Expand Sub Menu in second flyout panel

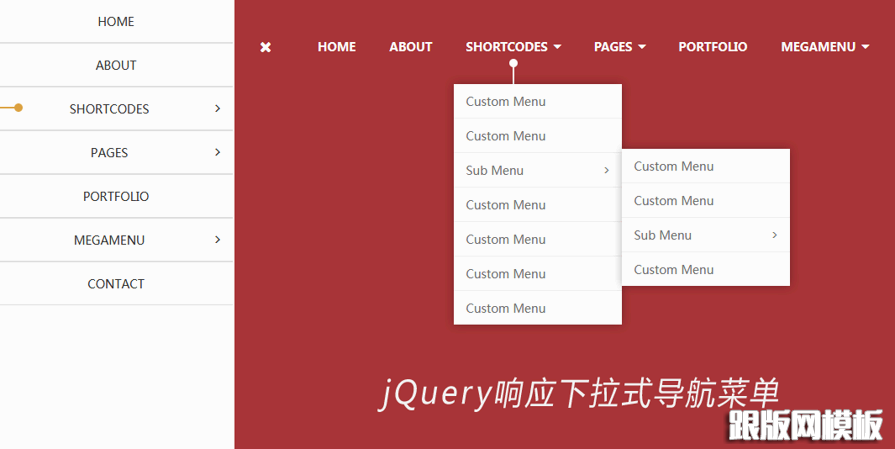(x=705, y=236)
